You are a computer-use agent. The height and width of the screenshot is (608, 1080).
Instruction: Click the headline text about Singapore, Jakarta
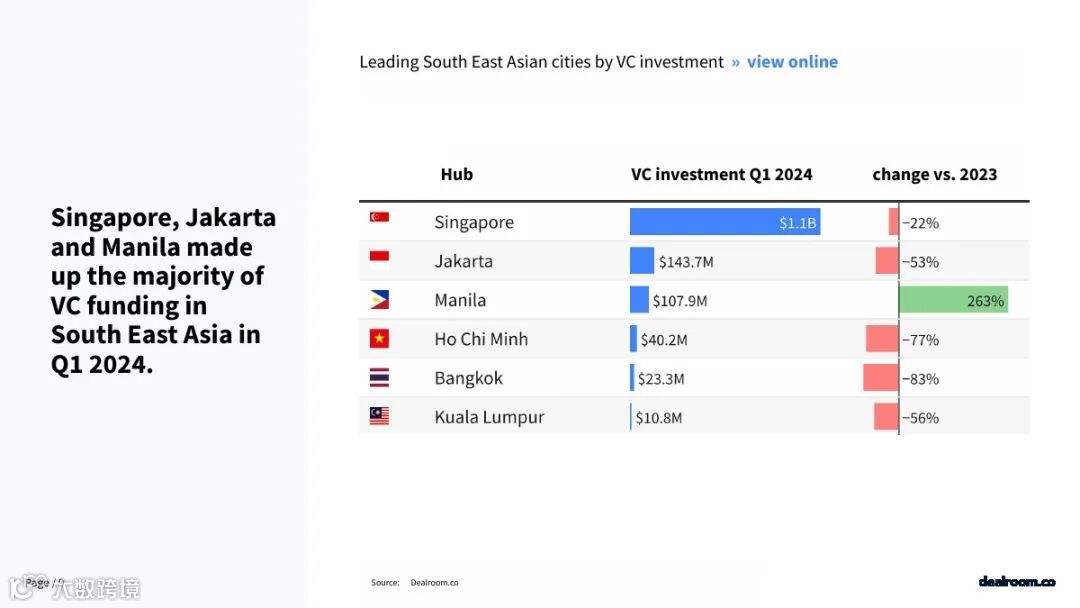click(x=163, y=291)
